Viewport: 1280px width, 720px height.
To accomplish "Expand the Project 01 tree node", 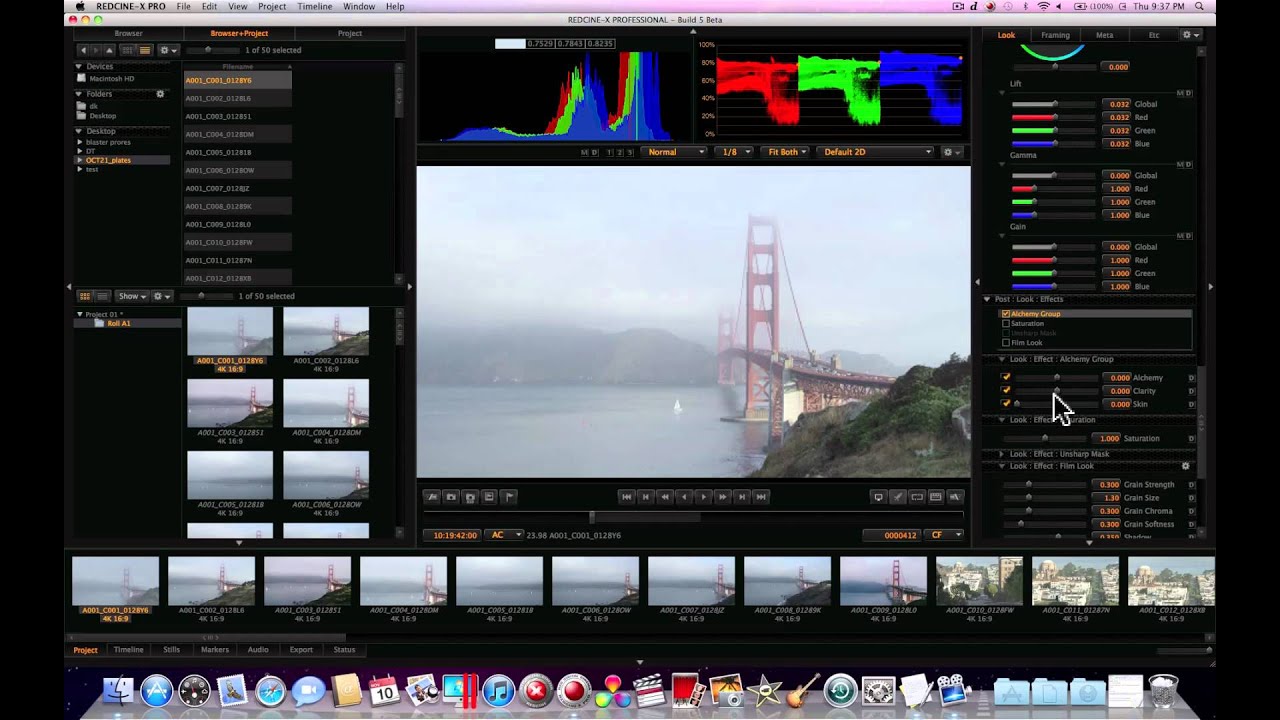I will pyautogui.click(x=80, y=314).
